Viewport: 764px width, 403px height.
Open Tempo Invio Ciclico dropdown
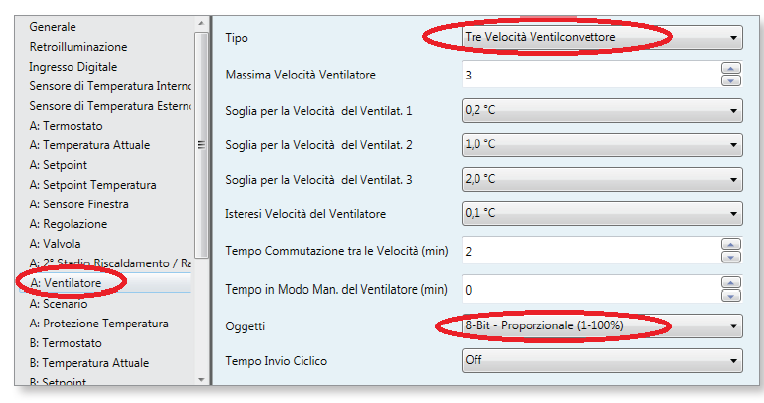(602, 361)
